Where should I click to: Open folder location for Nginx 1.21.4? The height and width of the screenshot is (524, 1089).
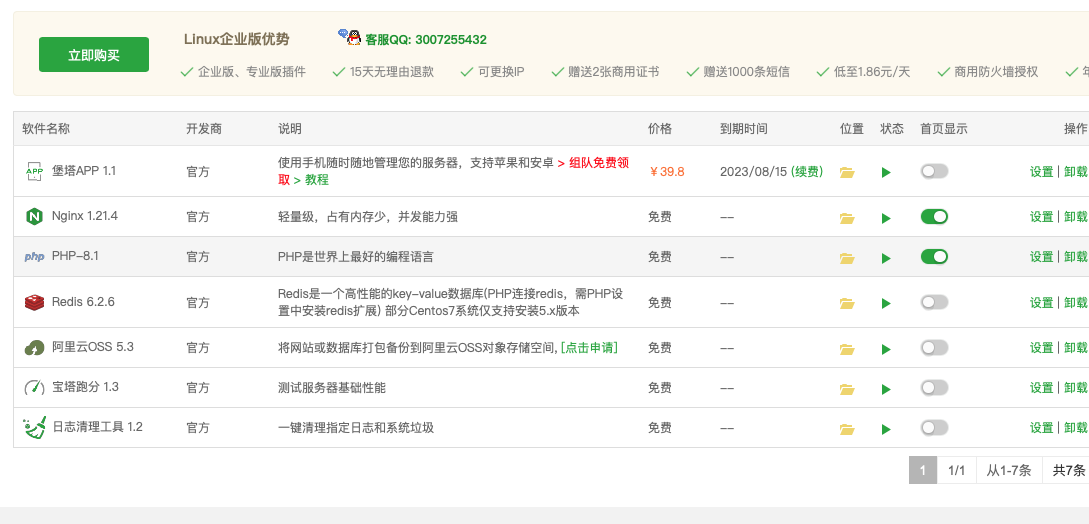[x=847, y=218]
